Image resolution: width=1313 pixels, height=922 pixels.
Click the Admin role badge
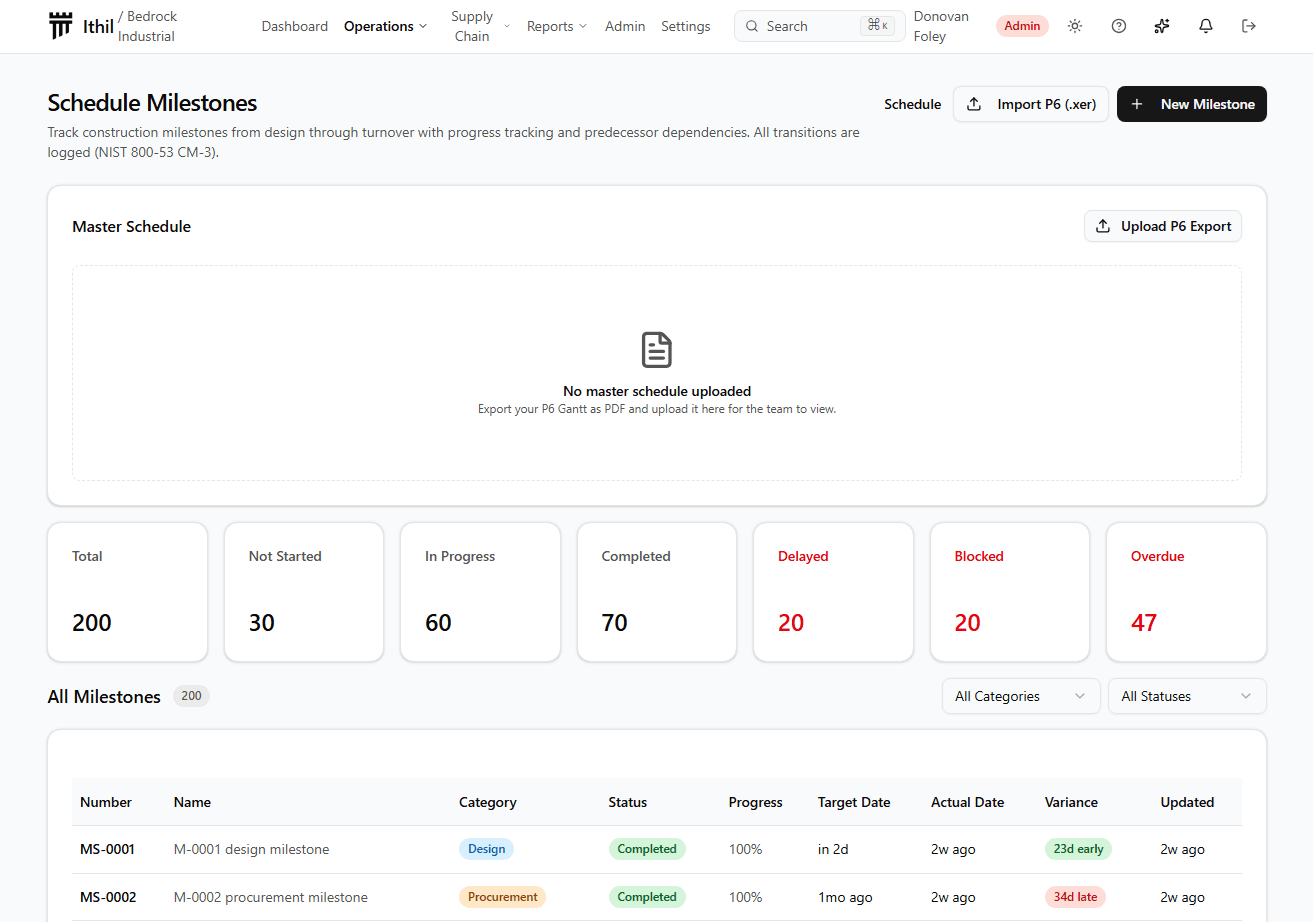[x=1022, y=26]
